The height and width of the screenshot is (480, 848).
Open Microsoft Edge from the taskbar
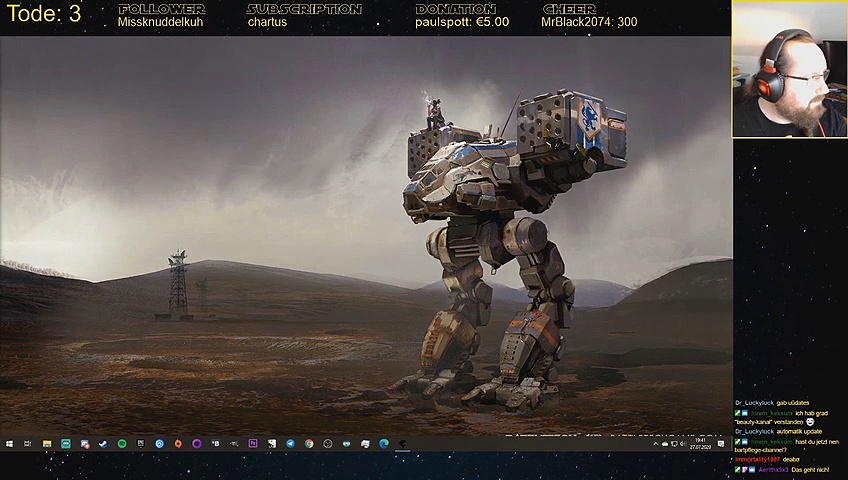pos(384,444)
